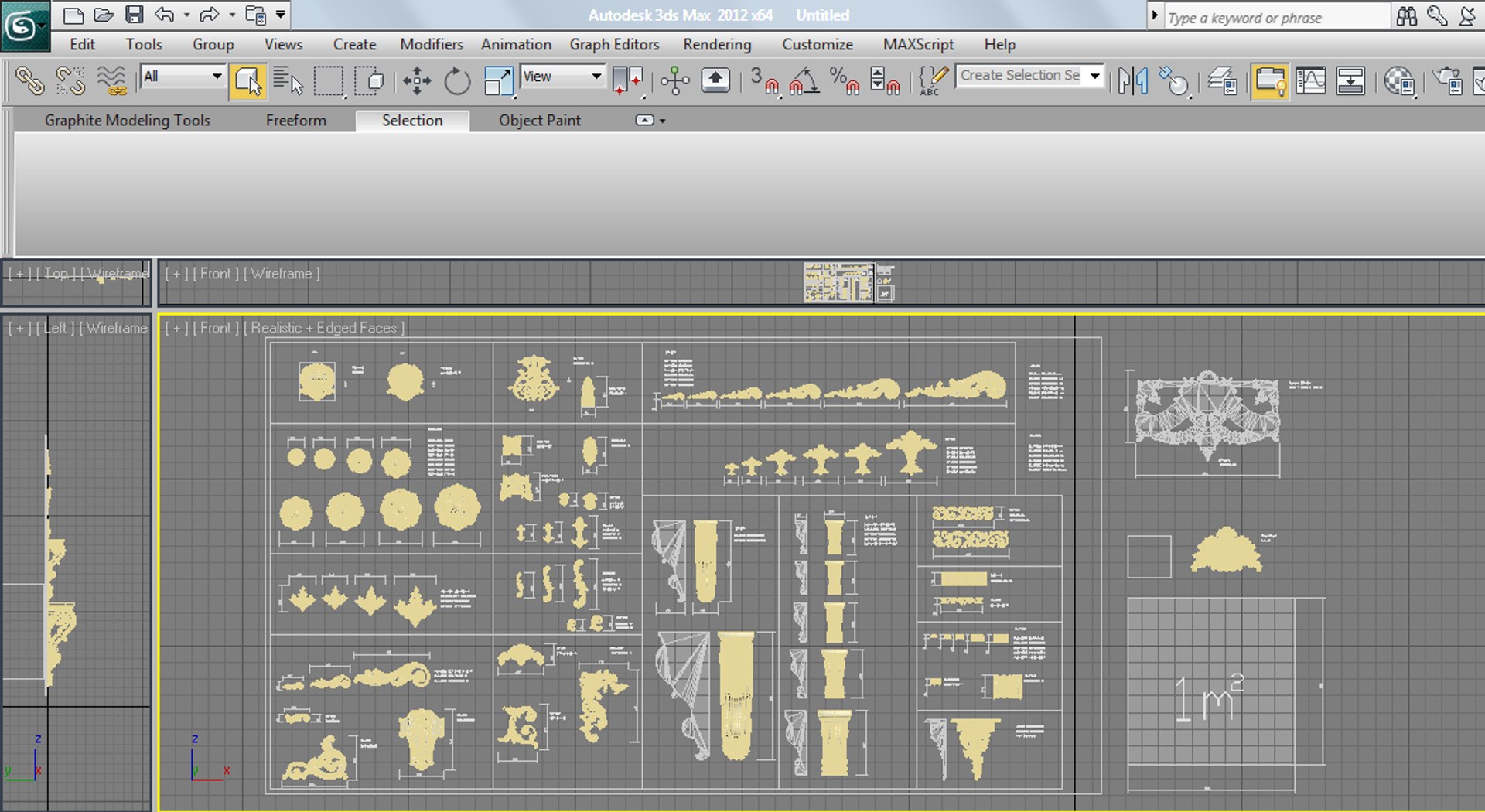Open the Manage Layers icon
The image size is (1485, 812).
[x=1223, y=80]
